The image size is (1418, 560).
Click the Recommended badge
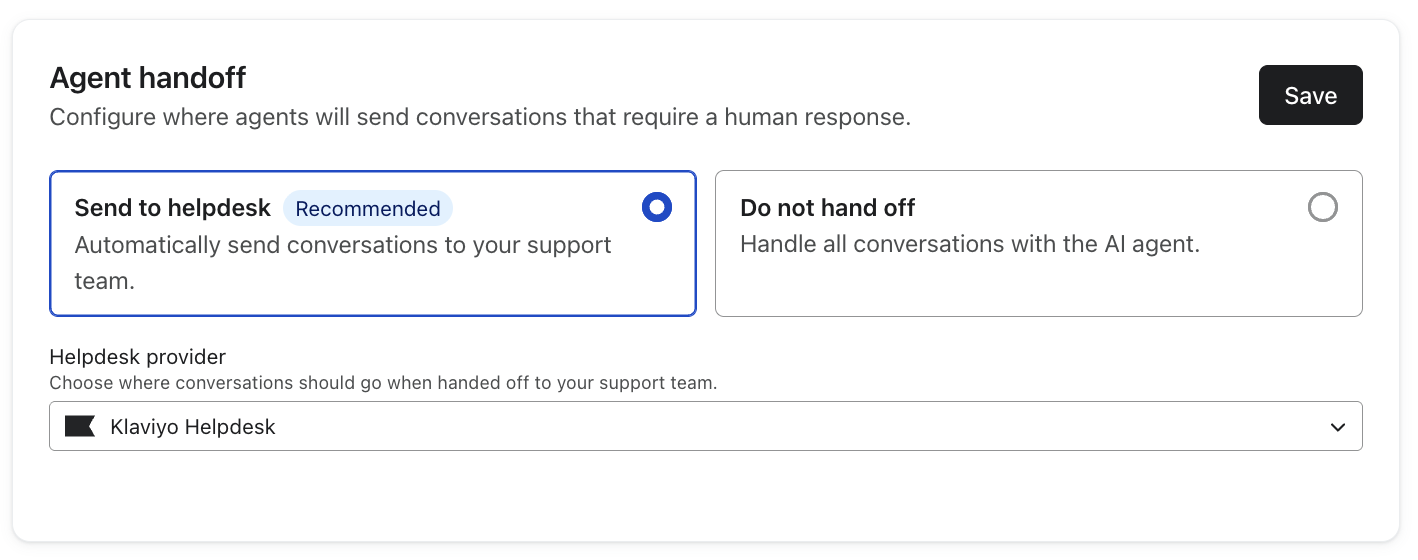[368, 209]
